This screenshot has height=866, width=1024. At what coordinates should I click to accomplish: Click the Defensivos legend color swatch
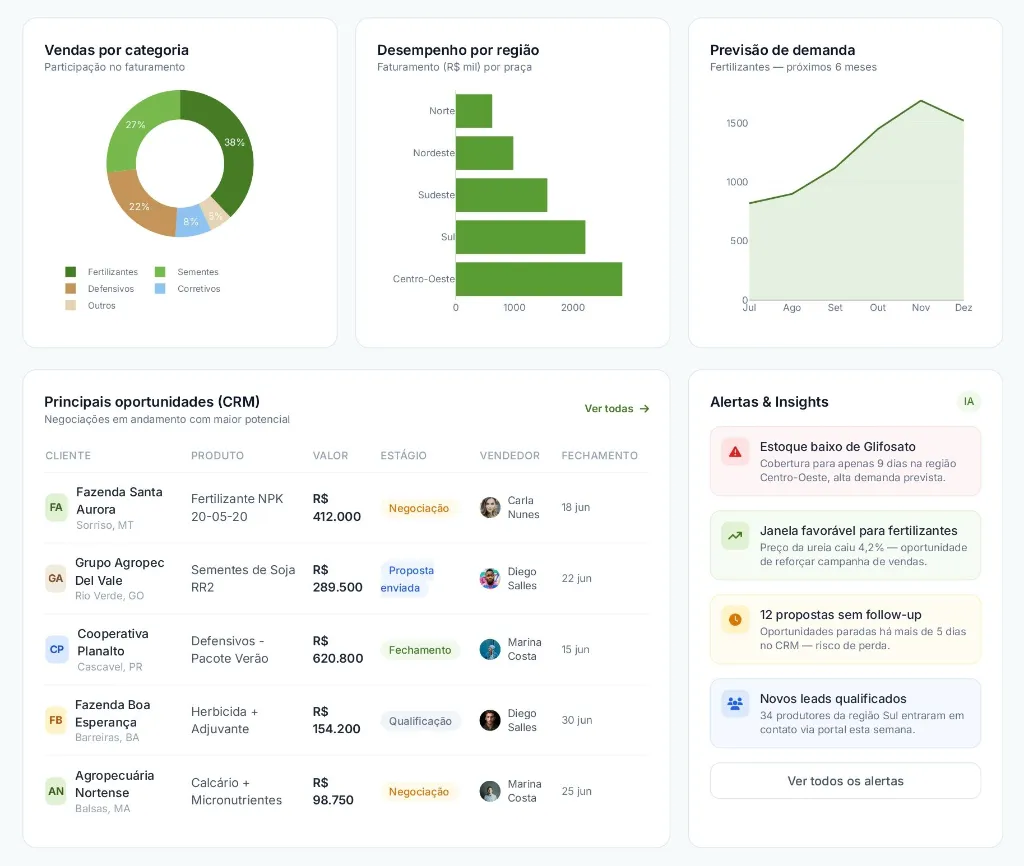(71, 289)
